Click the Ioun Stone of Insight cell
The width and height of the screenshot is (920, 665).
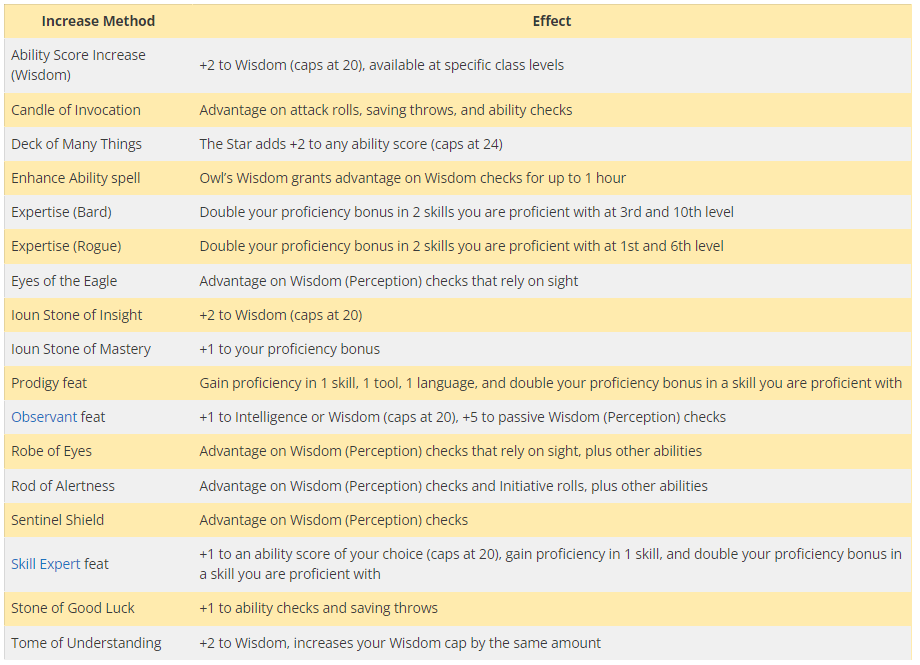click(x=77, y=315)
